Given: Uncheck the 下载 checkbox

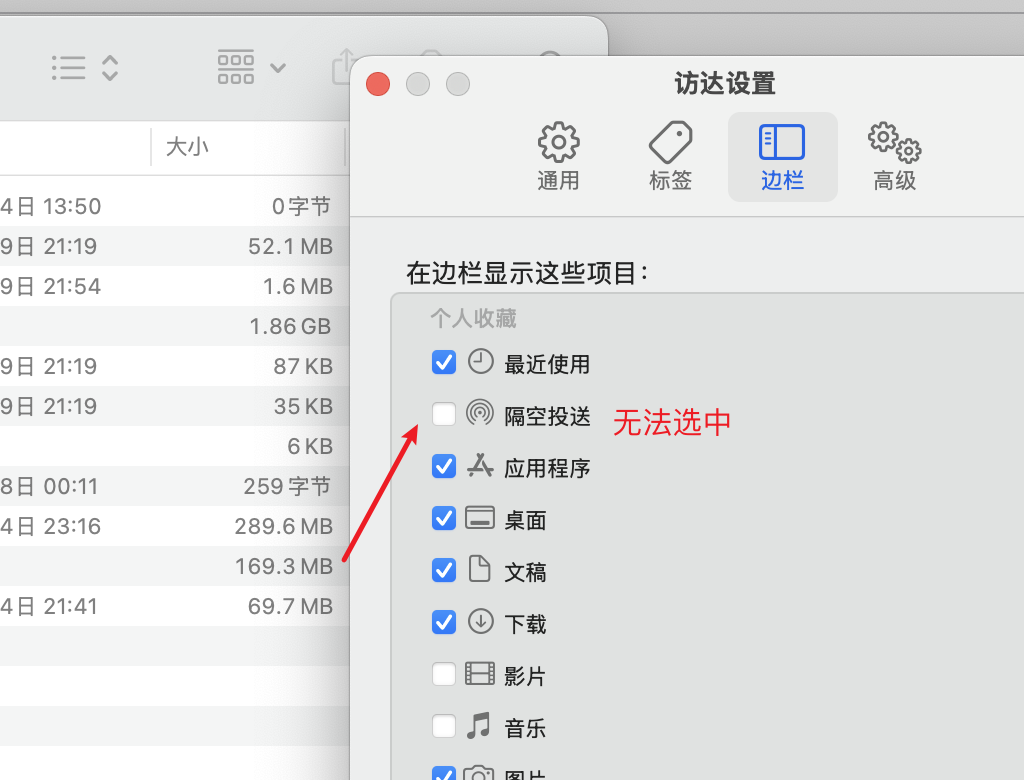Looking at the screenshot, I should (443, 622).
